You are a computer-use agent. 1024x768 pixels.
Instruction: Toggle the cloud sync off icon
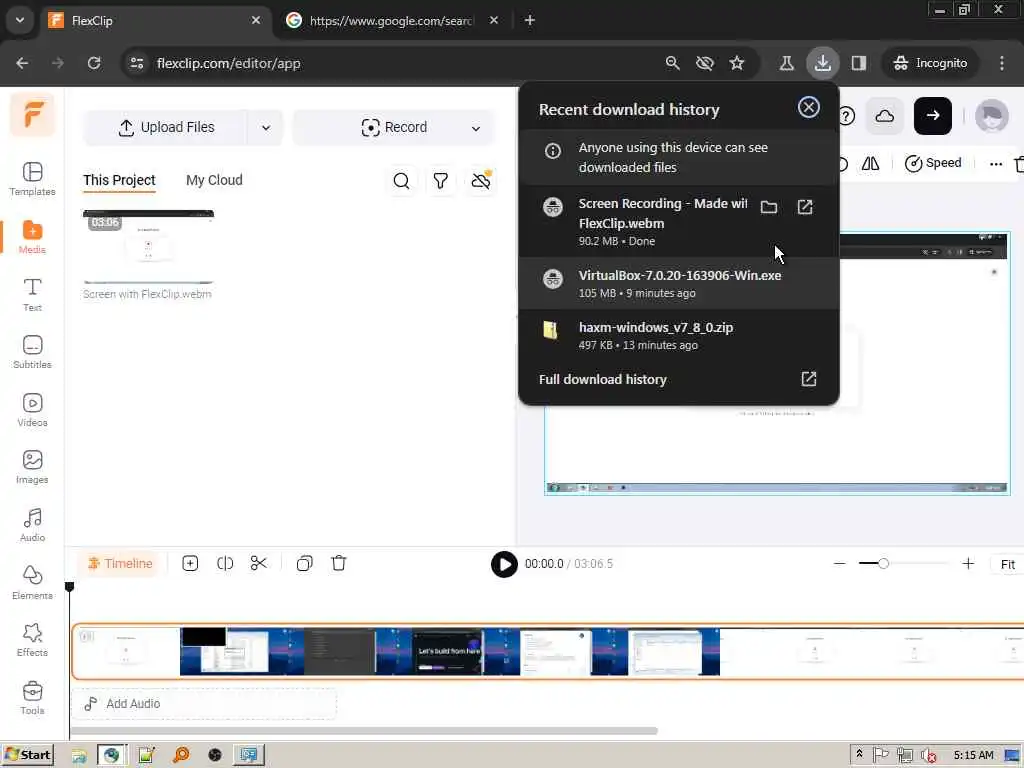481,180
